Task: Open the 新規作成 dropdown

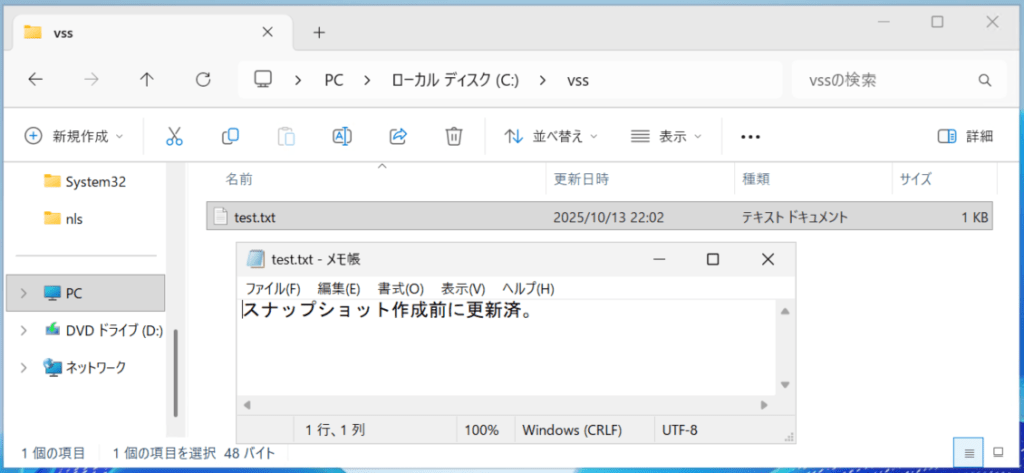Action: pos(75,136)
